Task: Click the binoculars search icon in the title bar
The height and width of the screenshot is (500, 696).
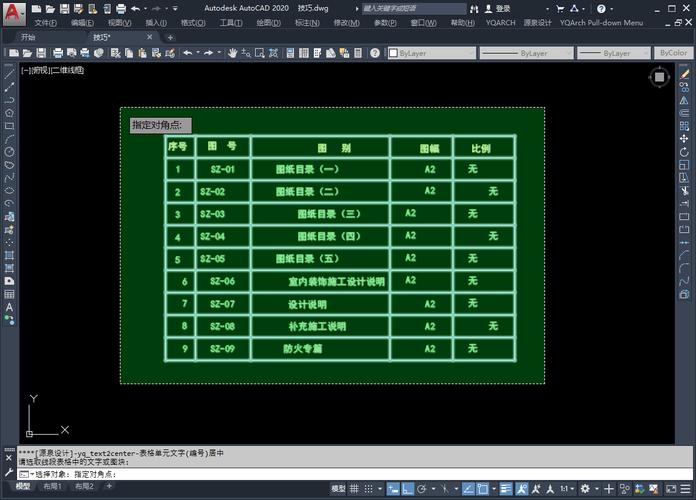Action: tap(474, 8)
